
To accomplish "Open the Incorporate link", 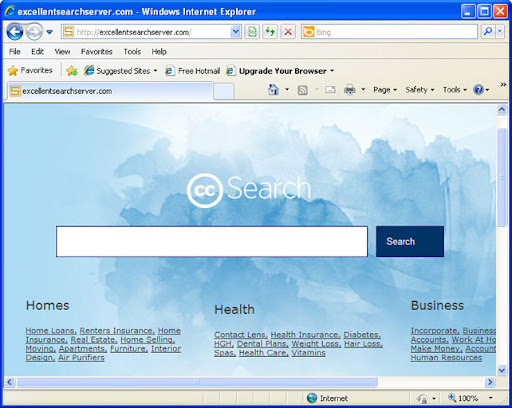I will tap(435, 331).
